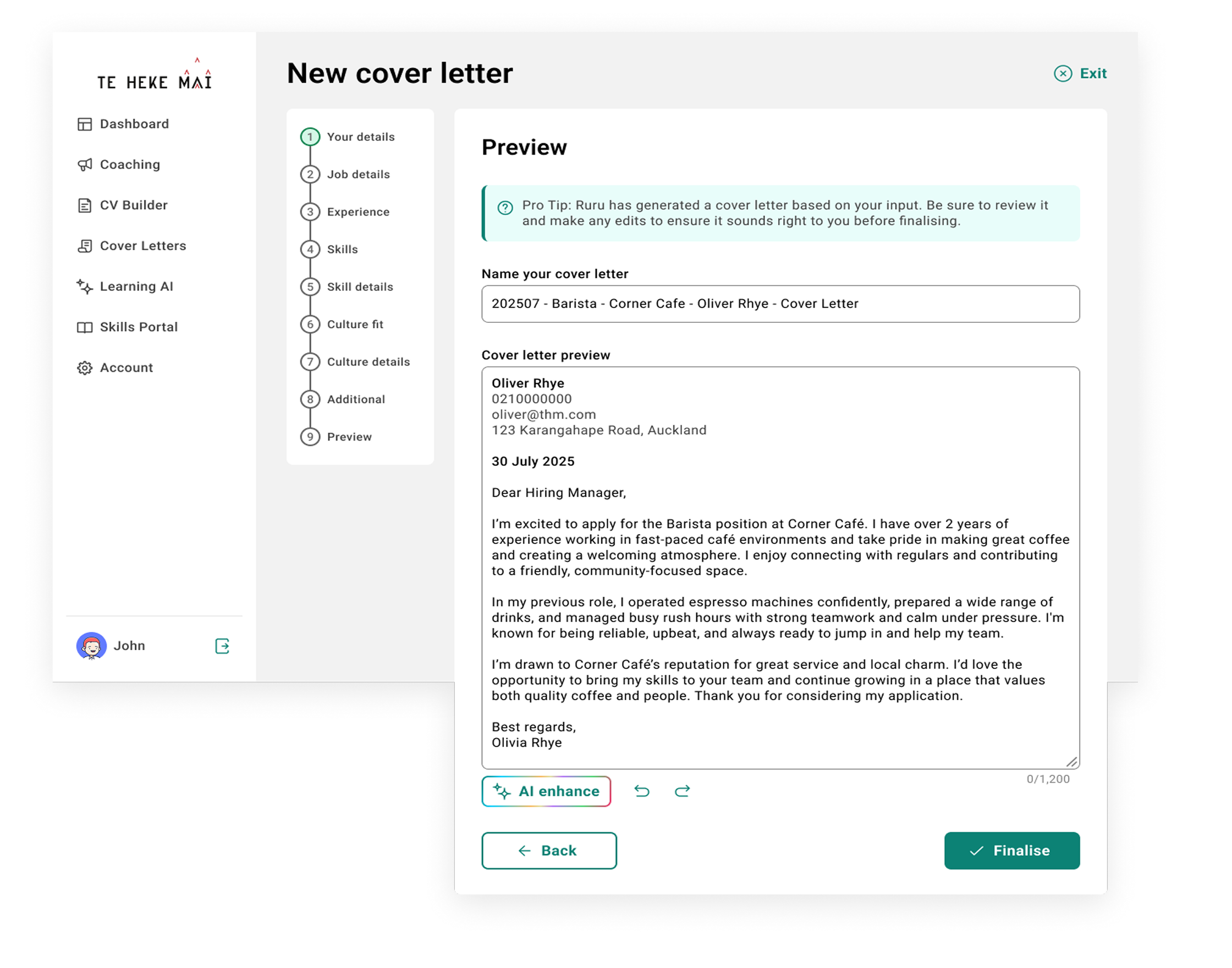Image resolution: width=1232 pixels, height=968 pixels.
Task: Click the Account gear icon
Action: (x=85, y=368)
